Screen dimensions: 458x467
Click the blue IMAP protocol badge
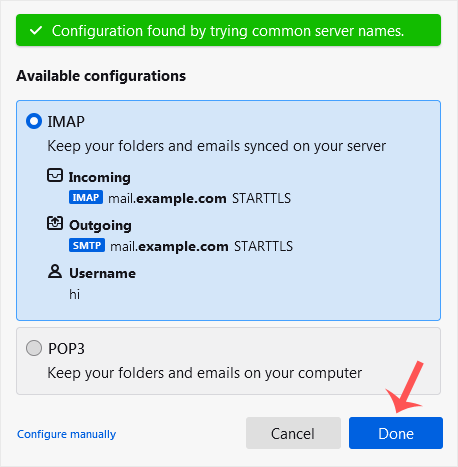tap(86, 197)
